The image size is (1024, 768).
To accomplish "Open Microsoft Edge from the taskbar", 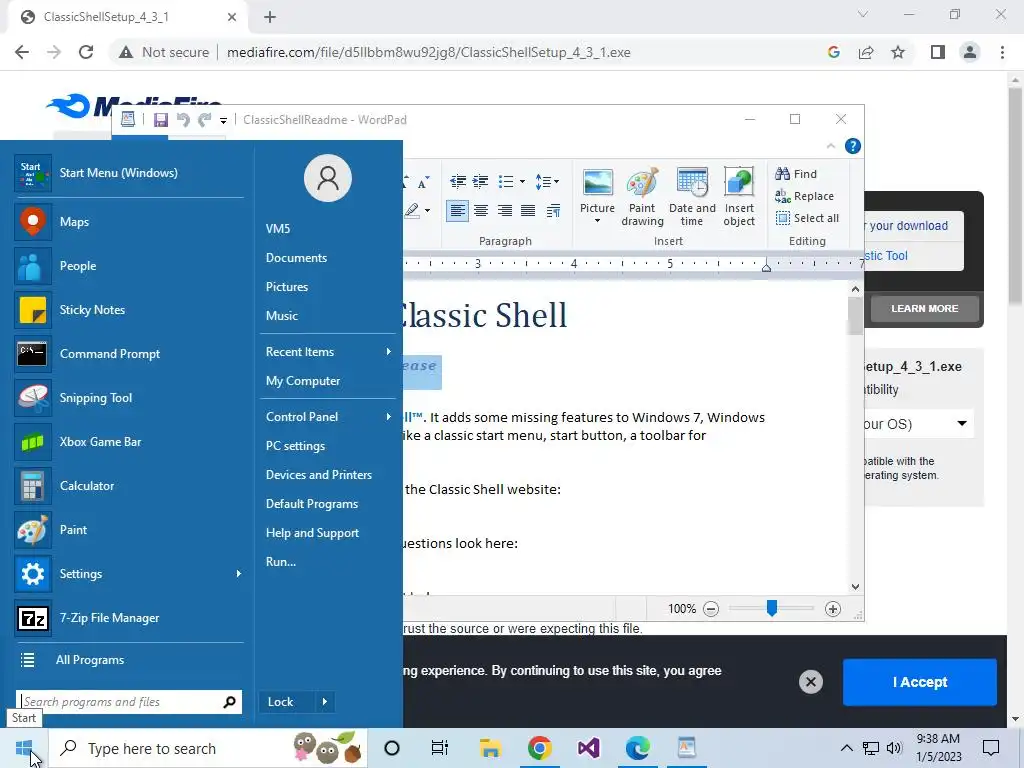I will [637, 748].
